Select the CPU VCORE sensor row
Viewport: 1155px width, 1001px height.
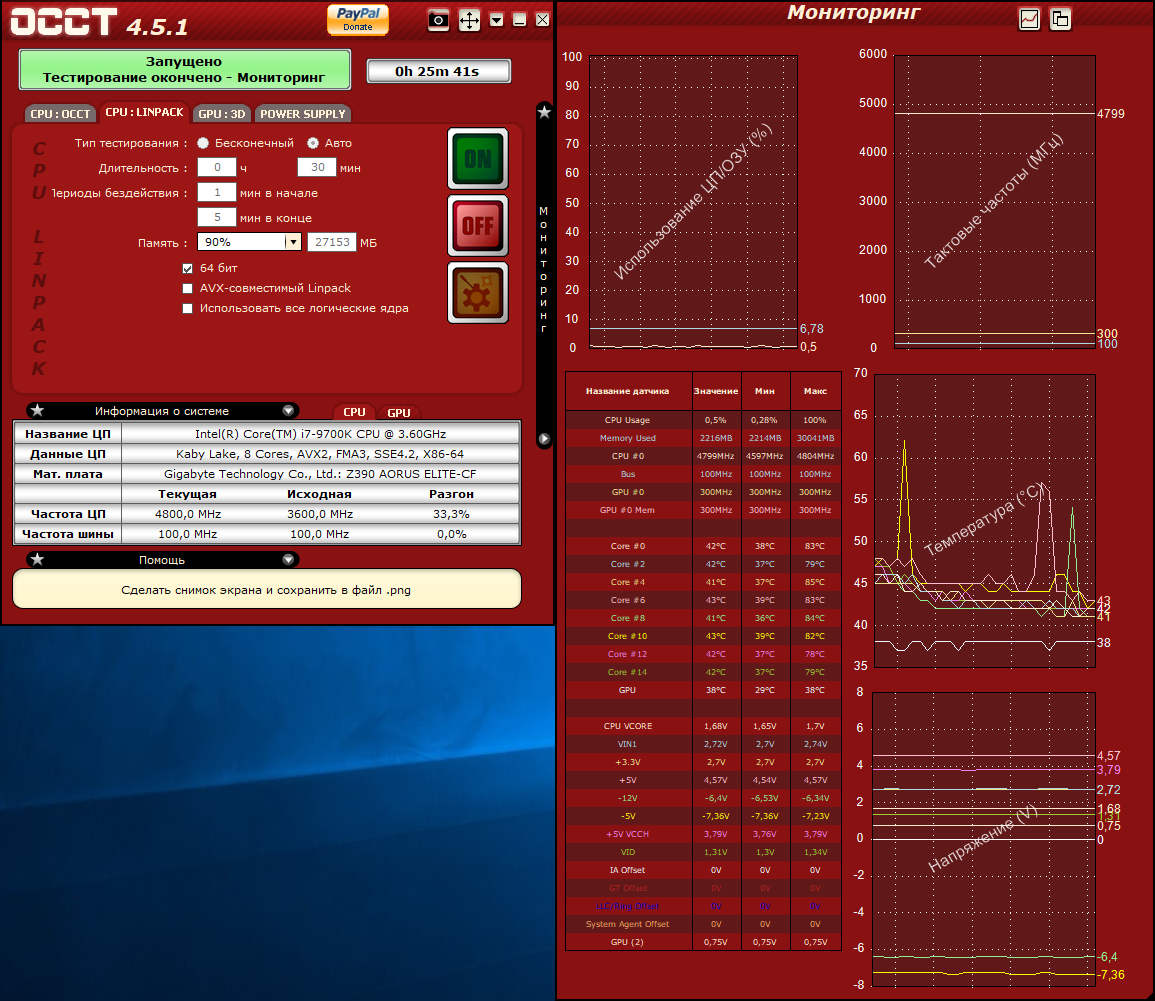[703, 726]
